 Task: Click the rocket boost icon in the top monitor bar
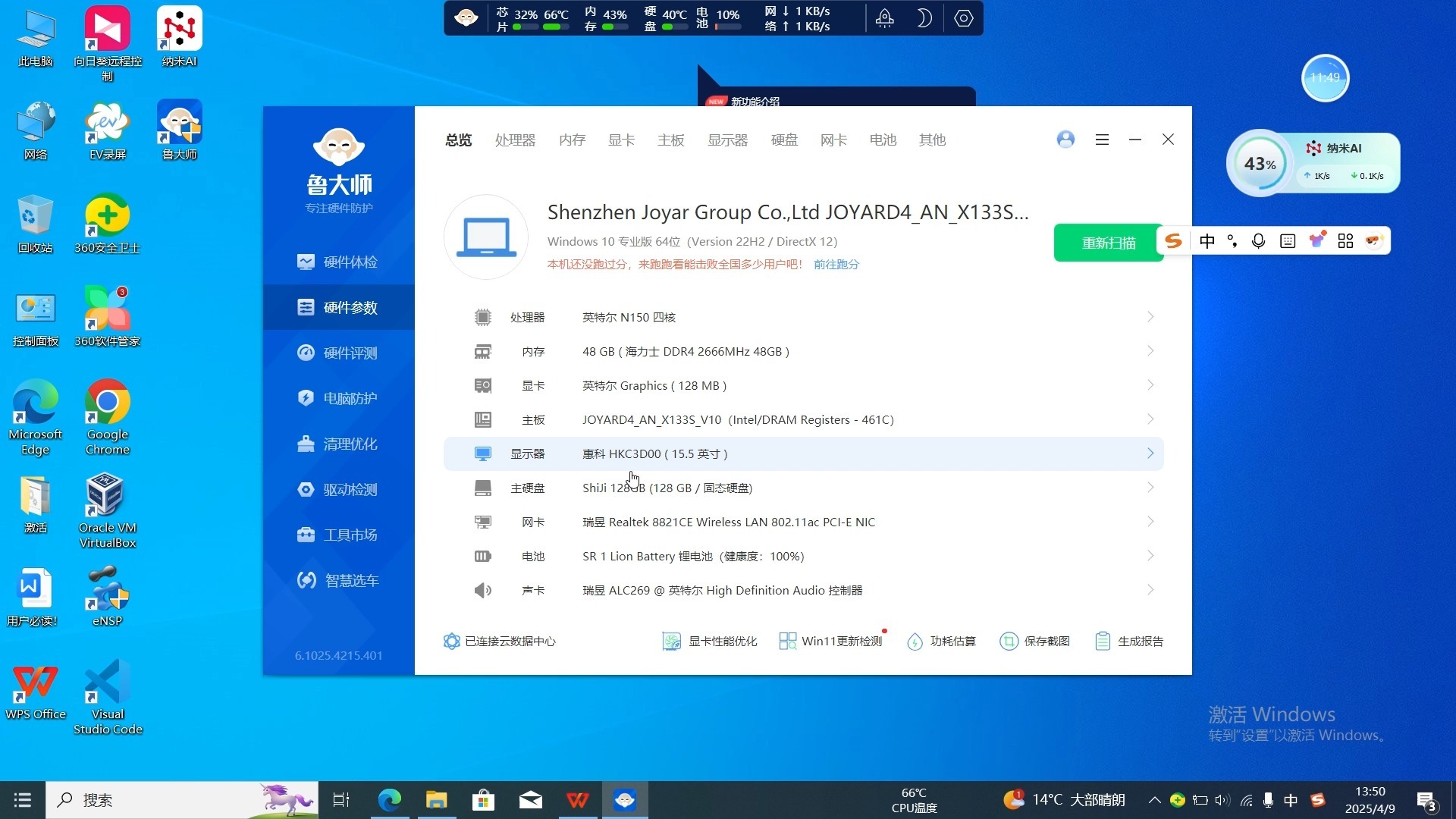(x=885, y=18)
